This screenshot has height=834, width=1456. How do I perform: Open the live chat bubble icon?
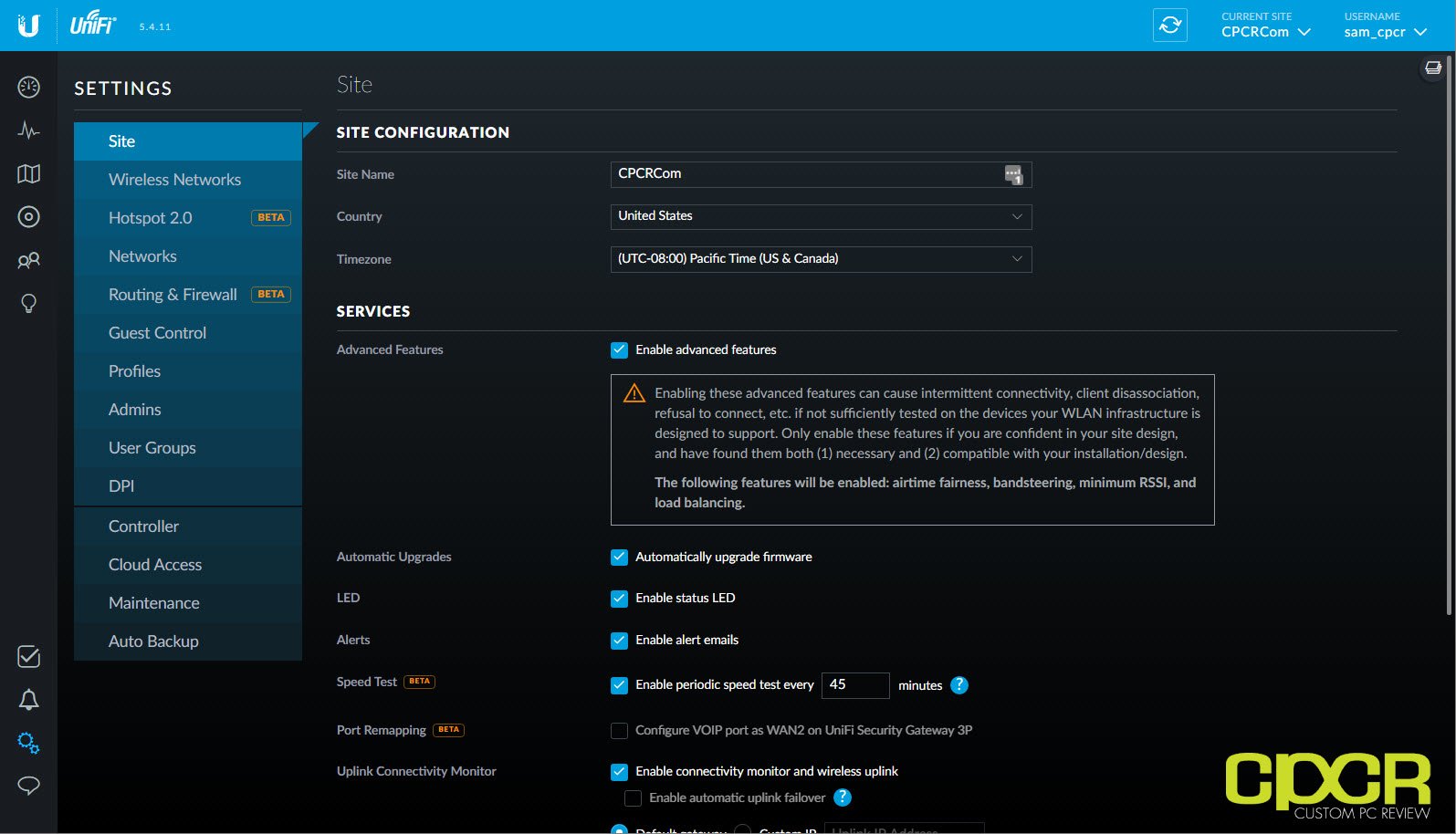point(28,785)
